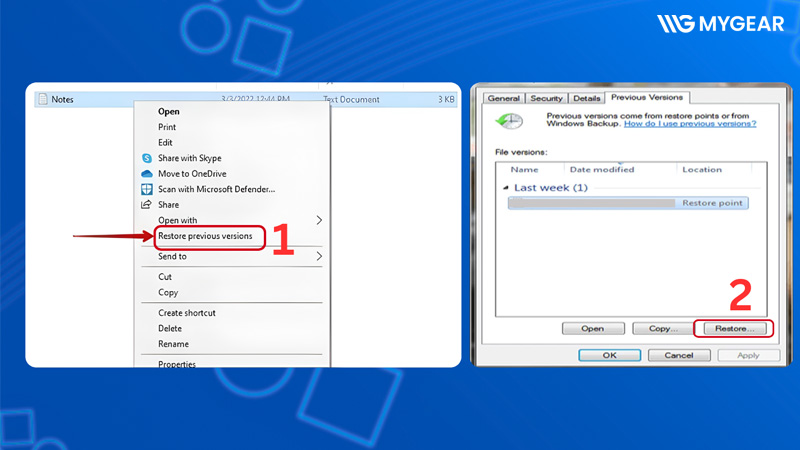800x450 pixels.
Task: Click the Share arrow icon
Action: tap(146, 205)
